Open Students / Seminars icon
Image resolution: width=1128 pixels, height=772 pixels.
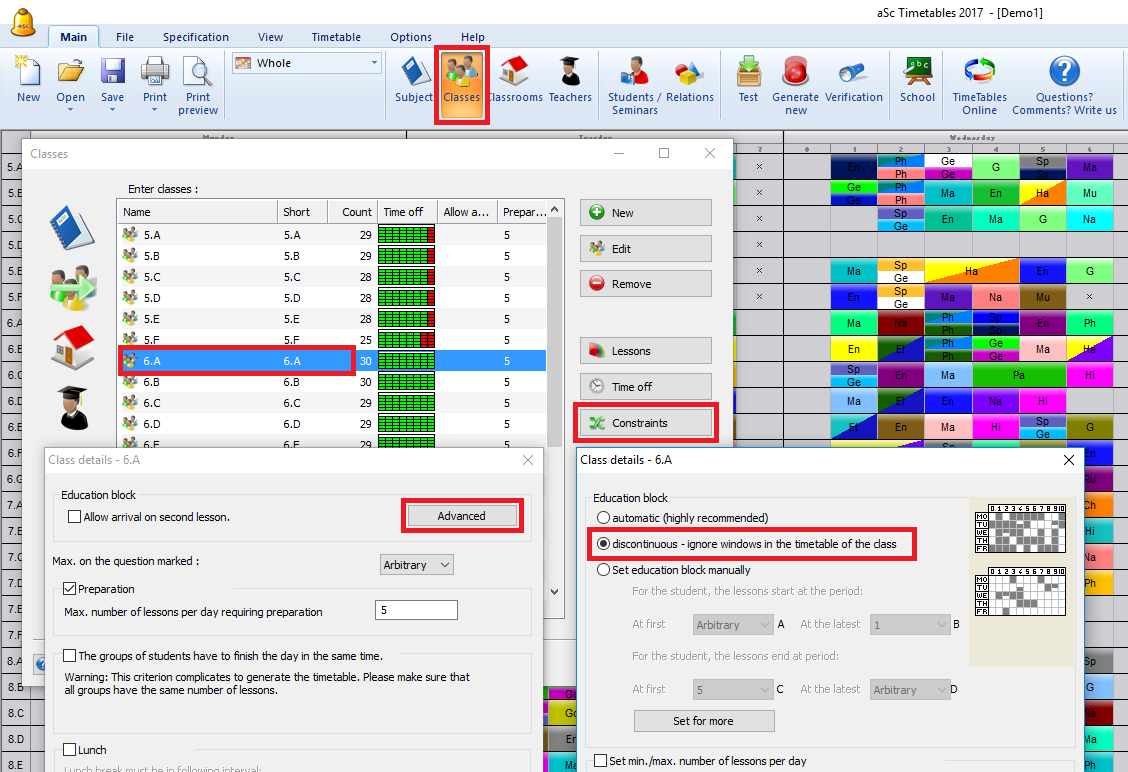(x=634, y=79)
